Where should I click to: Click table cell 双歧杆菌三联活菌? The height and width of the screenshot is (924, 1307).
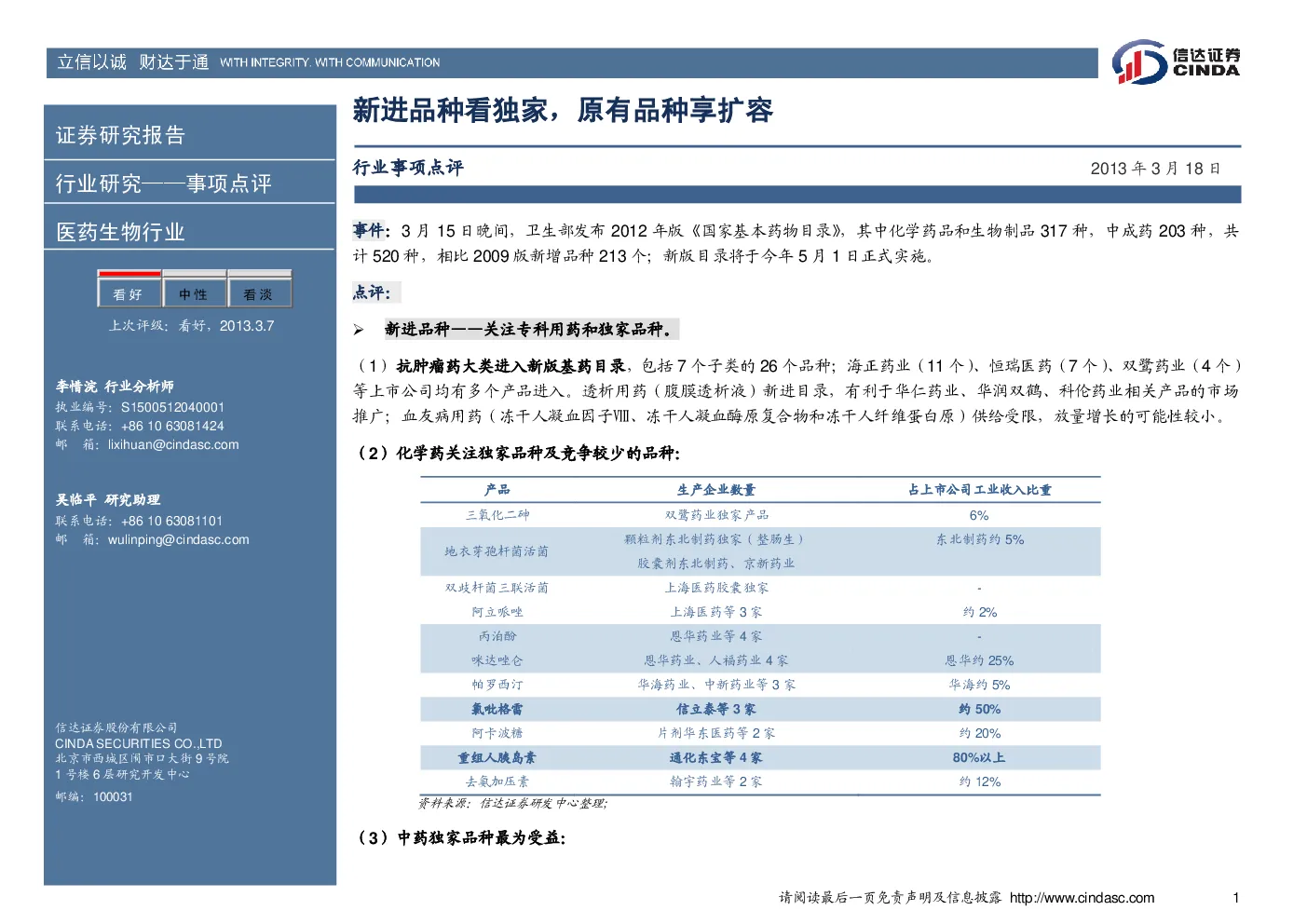pyautogui.click(x=497, y=588)
